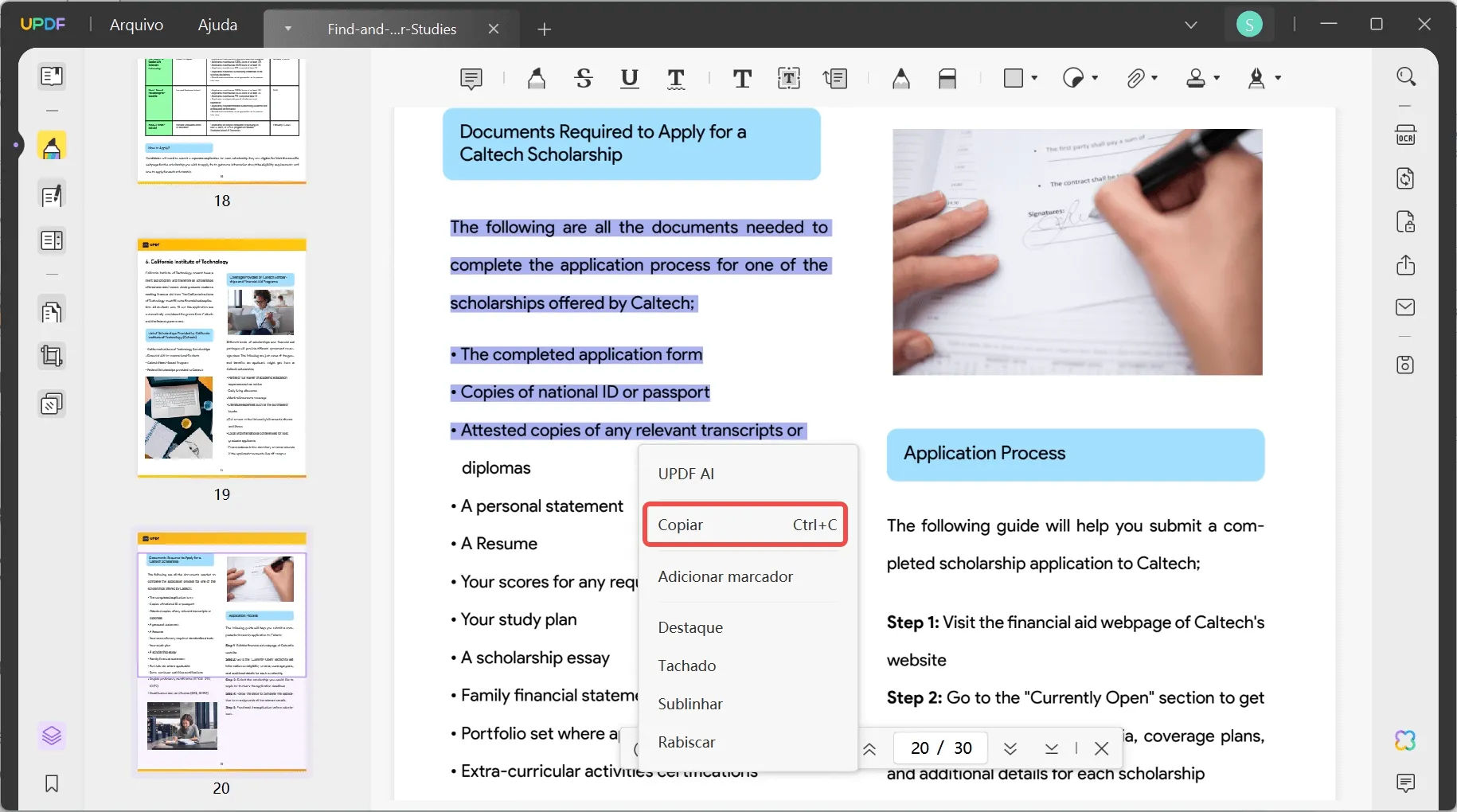Image resolution: width=1457 pixels, height=812 pixels.
Task: Open the Organize Pages mode icon
Action: [x=52, y=311]
